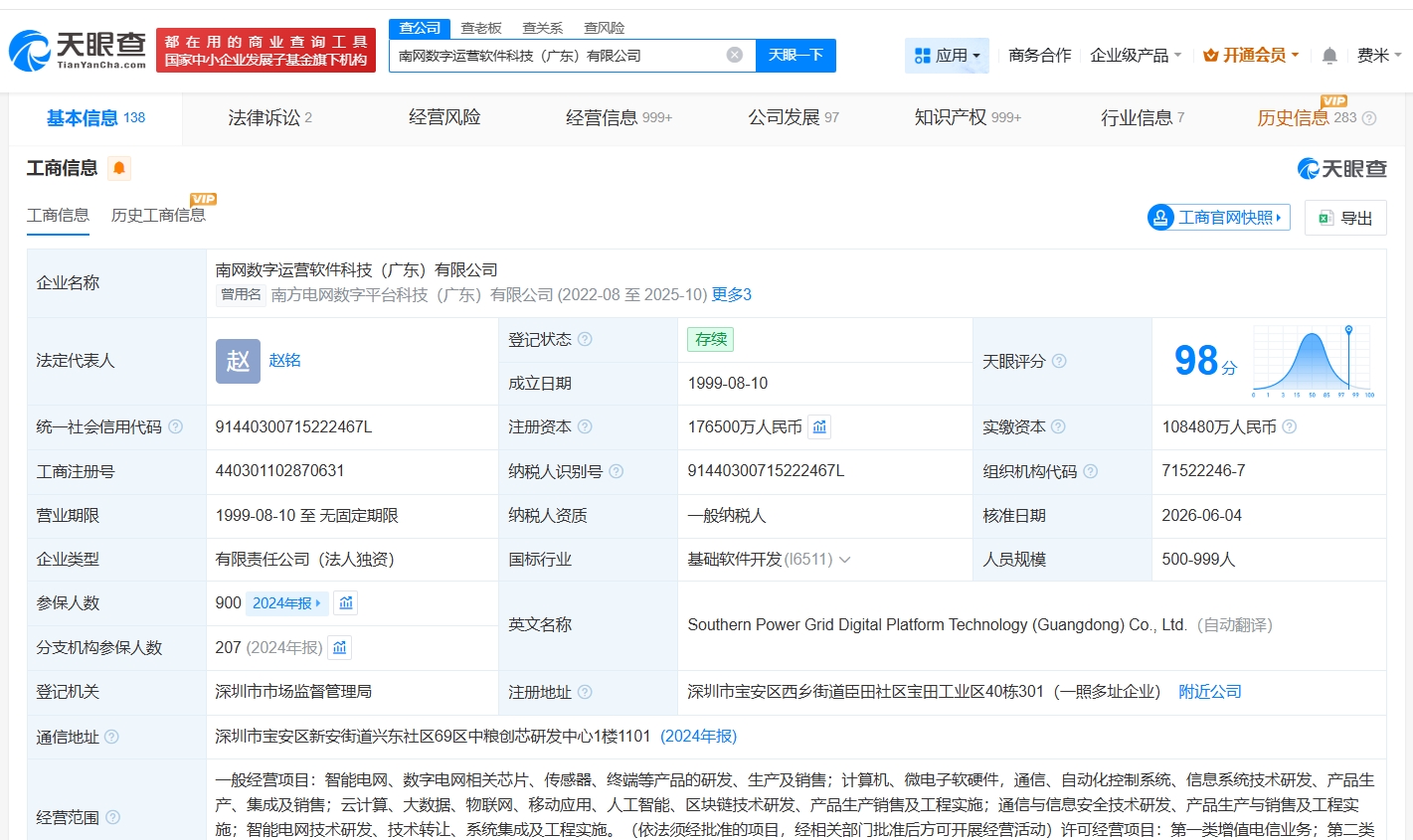Viewport: 1413px width, 840px height.
Task: Open legal representative 赵铭 link
Action: pos(284,360)
